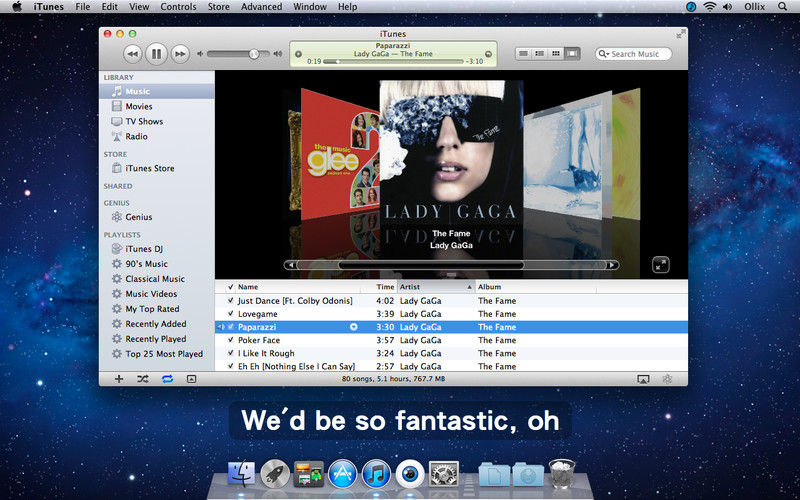
Task: Sort by Name column header
Action: tap(299, 287)
